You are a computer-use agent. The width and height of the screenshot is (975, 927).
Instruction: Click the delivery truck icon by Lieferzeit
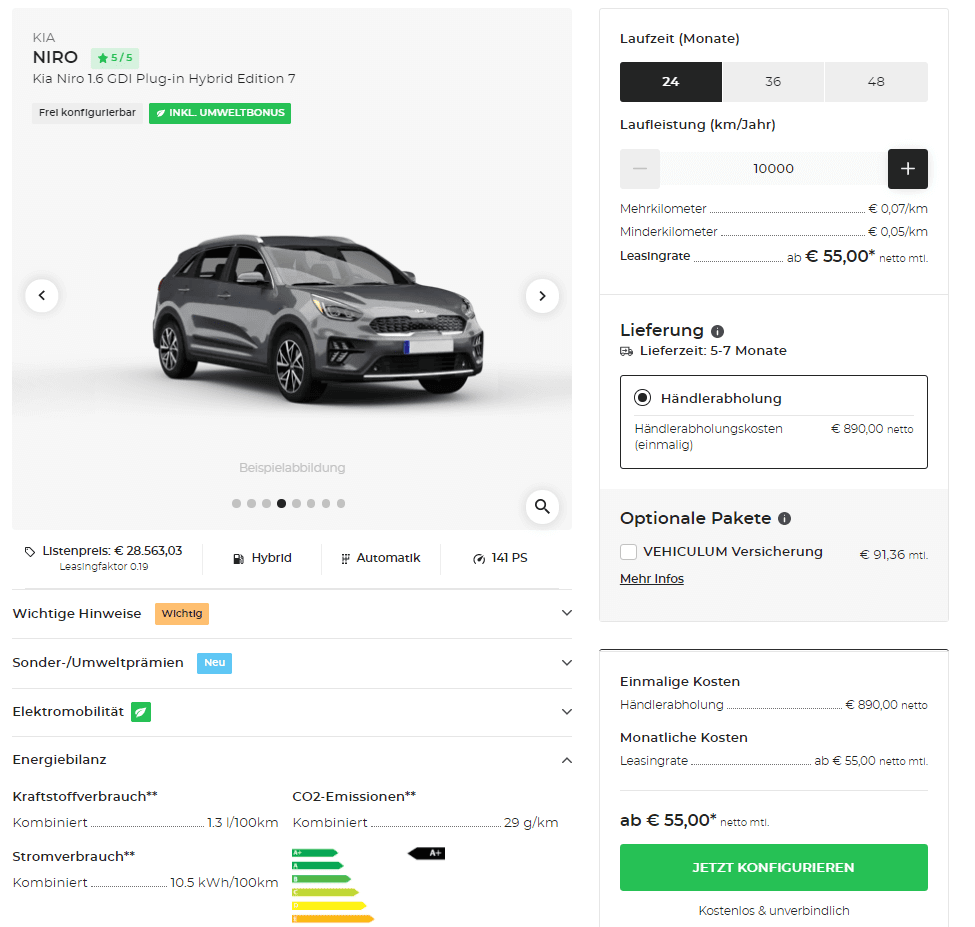click(626, 351)
